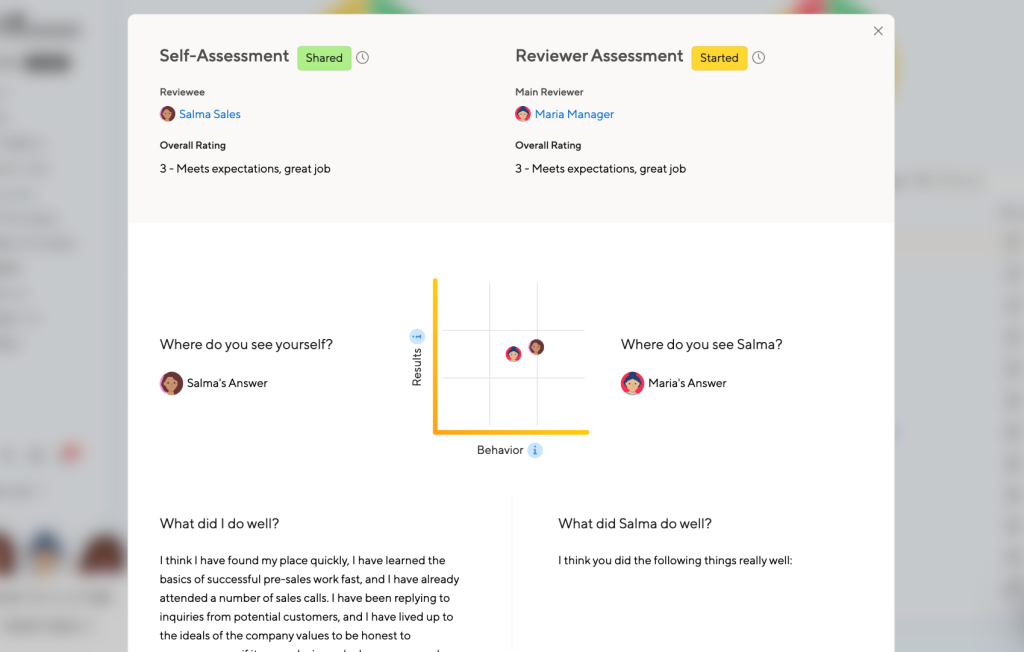Image resolution: width=1024 pixels, height=652 pixels.
Task: Open Maria Manager profile link
Action: pyautogui.click(x=574, y=114)
